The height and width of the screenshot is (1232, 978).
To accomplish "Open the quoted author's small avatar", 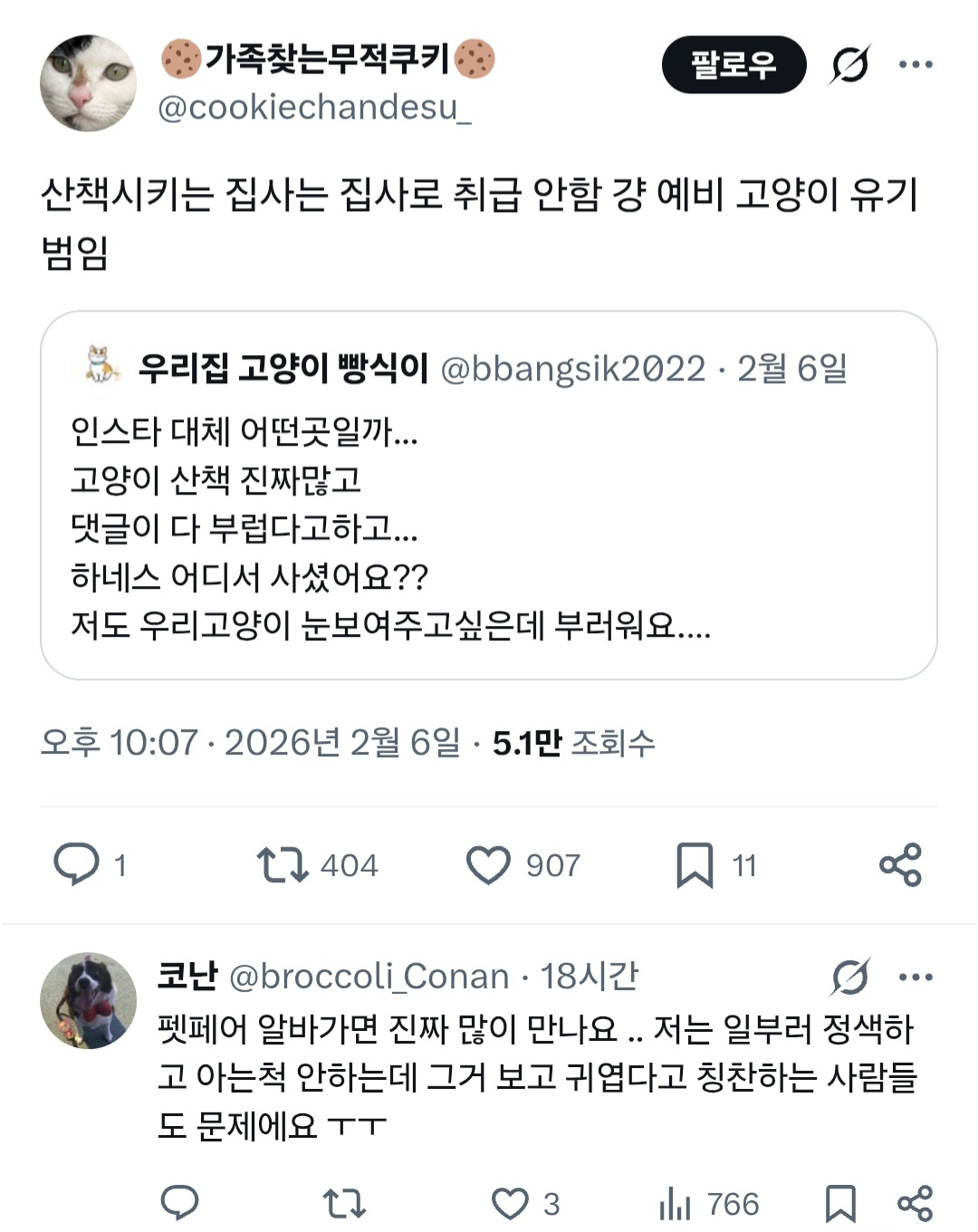I will (101, 366).
